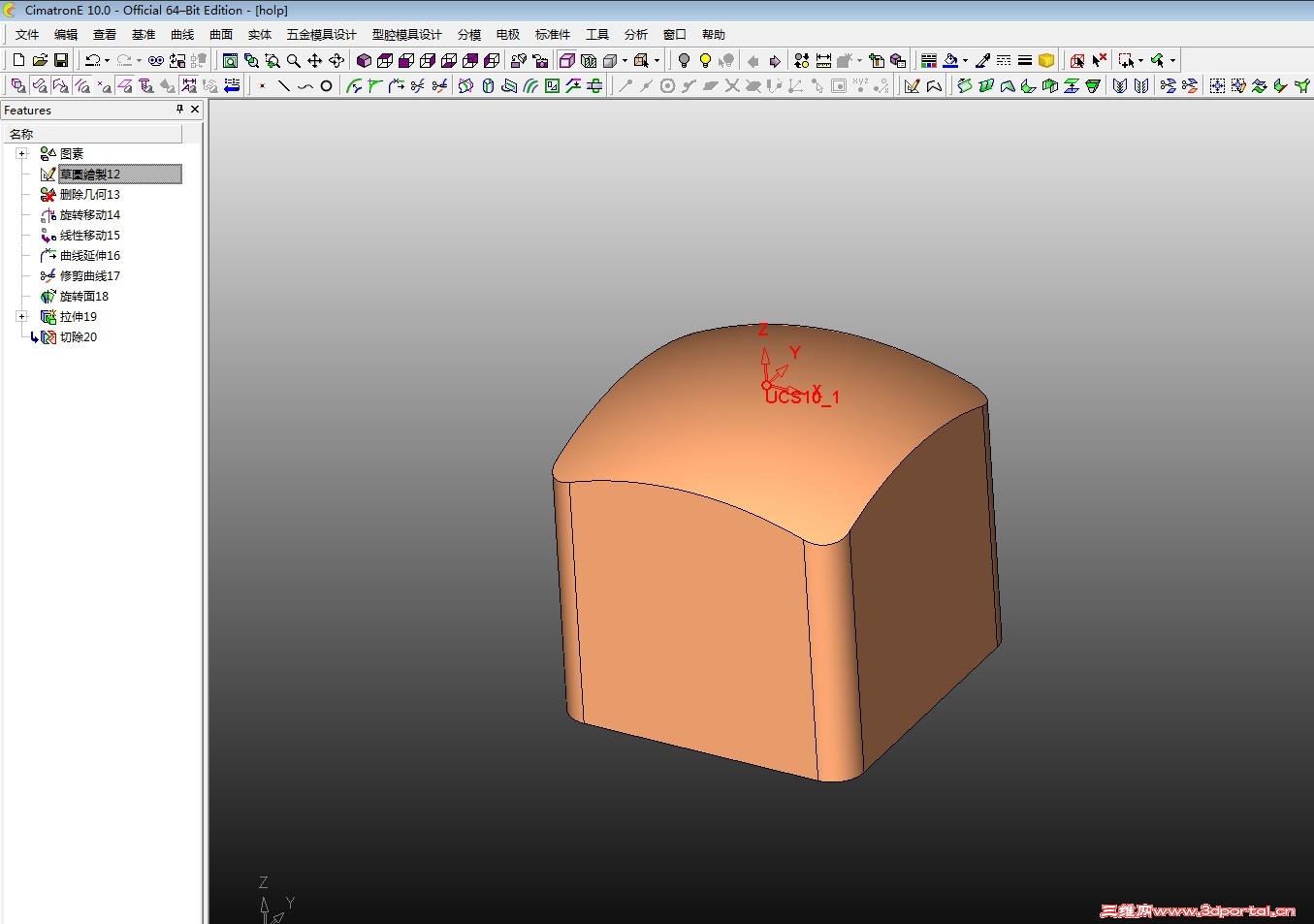
Task: Open the 帮助 menu
Action: pos(714,35)
